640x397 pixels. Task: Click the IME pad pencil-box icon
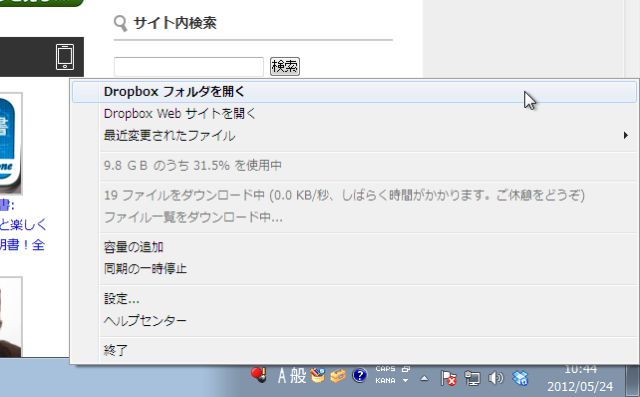click(317, 375)
